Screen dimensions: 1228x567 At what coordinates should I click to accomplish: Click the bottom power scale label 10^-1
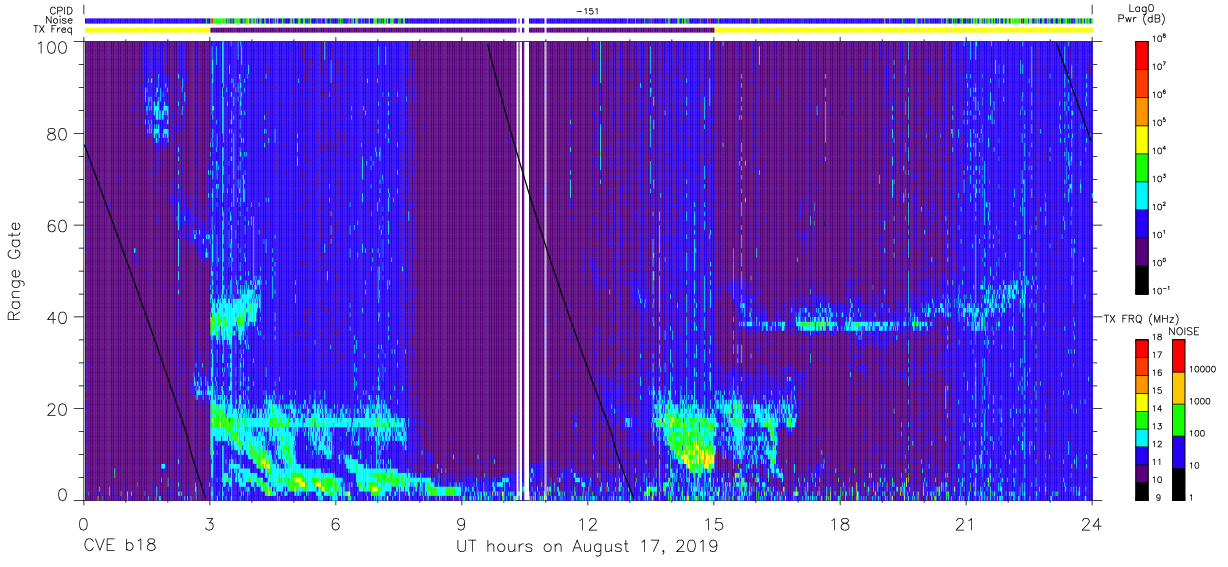tap(1163, 291)
